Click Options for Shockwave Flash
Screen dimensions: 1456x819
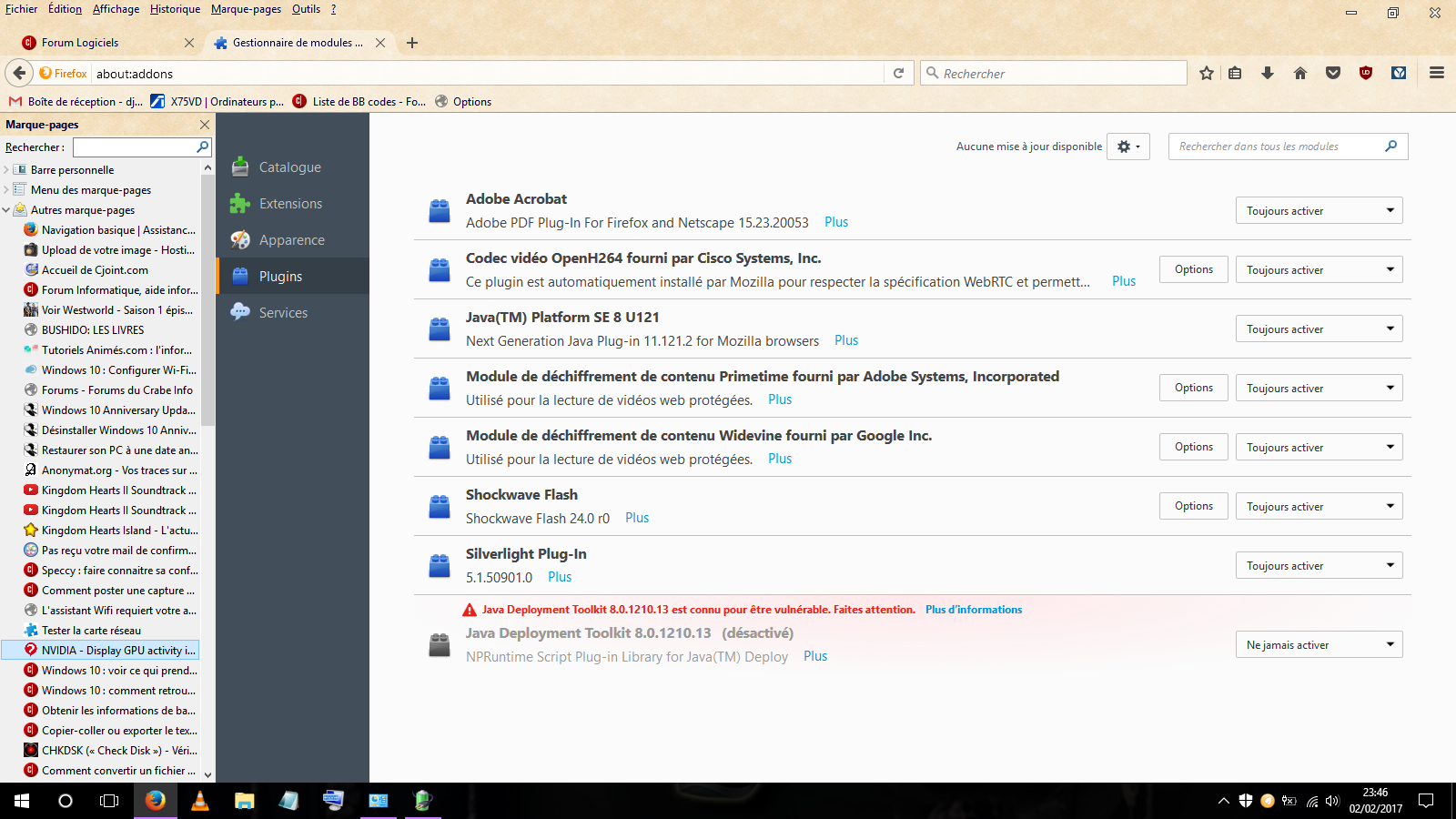pos(1194,506)
